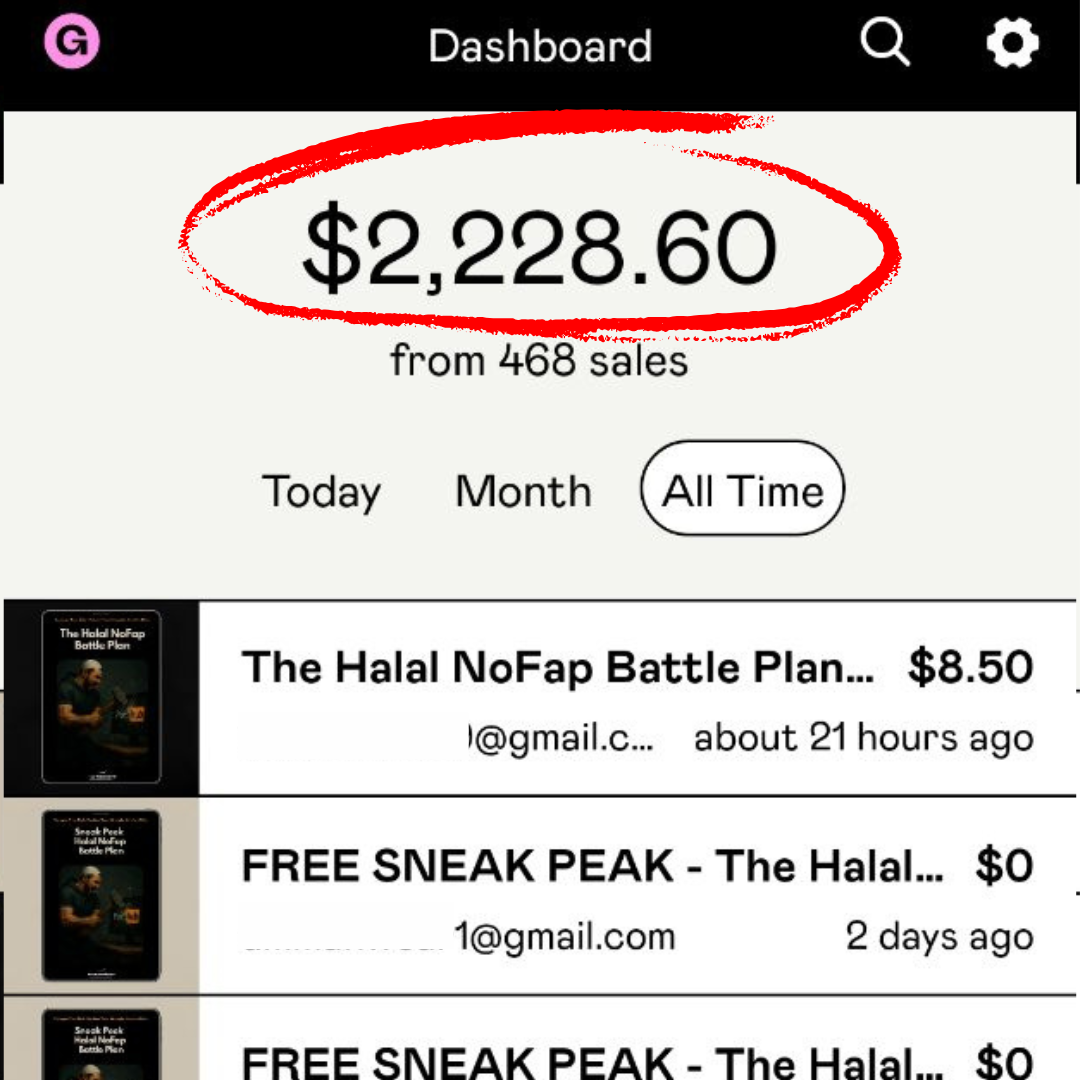Open the bottom FREE SNEAK PEAK sale title
Image resolution: width=1080 pixels, height=1080 pixels.
(x=592, y=1060)
